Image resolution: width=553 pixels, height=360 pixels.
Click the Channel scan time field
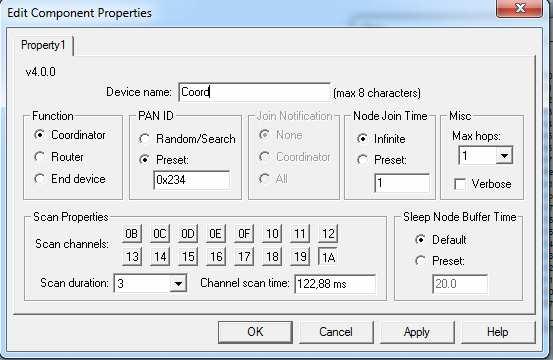(x=335, y=284)
